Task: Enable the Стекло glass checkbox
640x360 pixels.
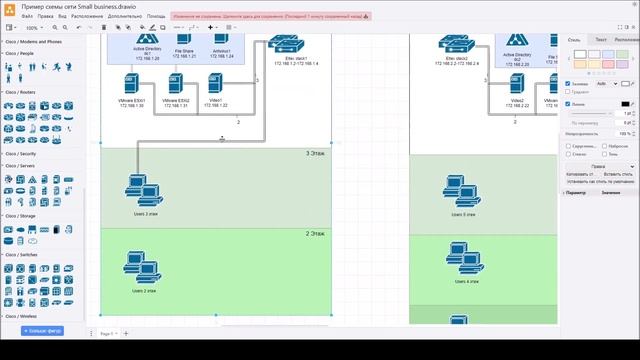Action: click(x=568, y=154)
